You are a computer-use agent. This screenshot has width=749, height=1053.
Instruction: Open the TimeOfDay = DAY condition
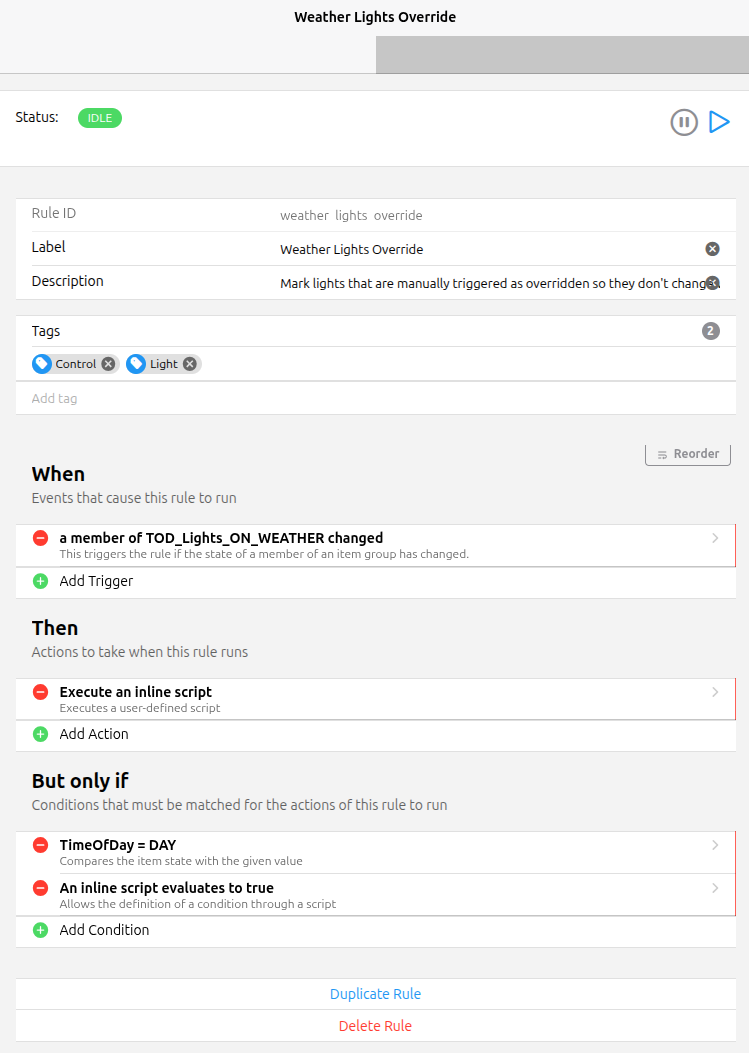[x=715, y=845]
